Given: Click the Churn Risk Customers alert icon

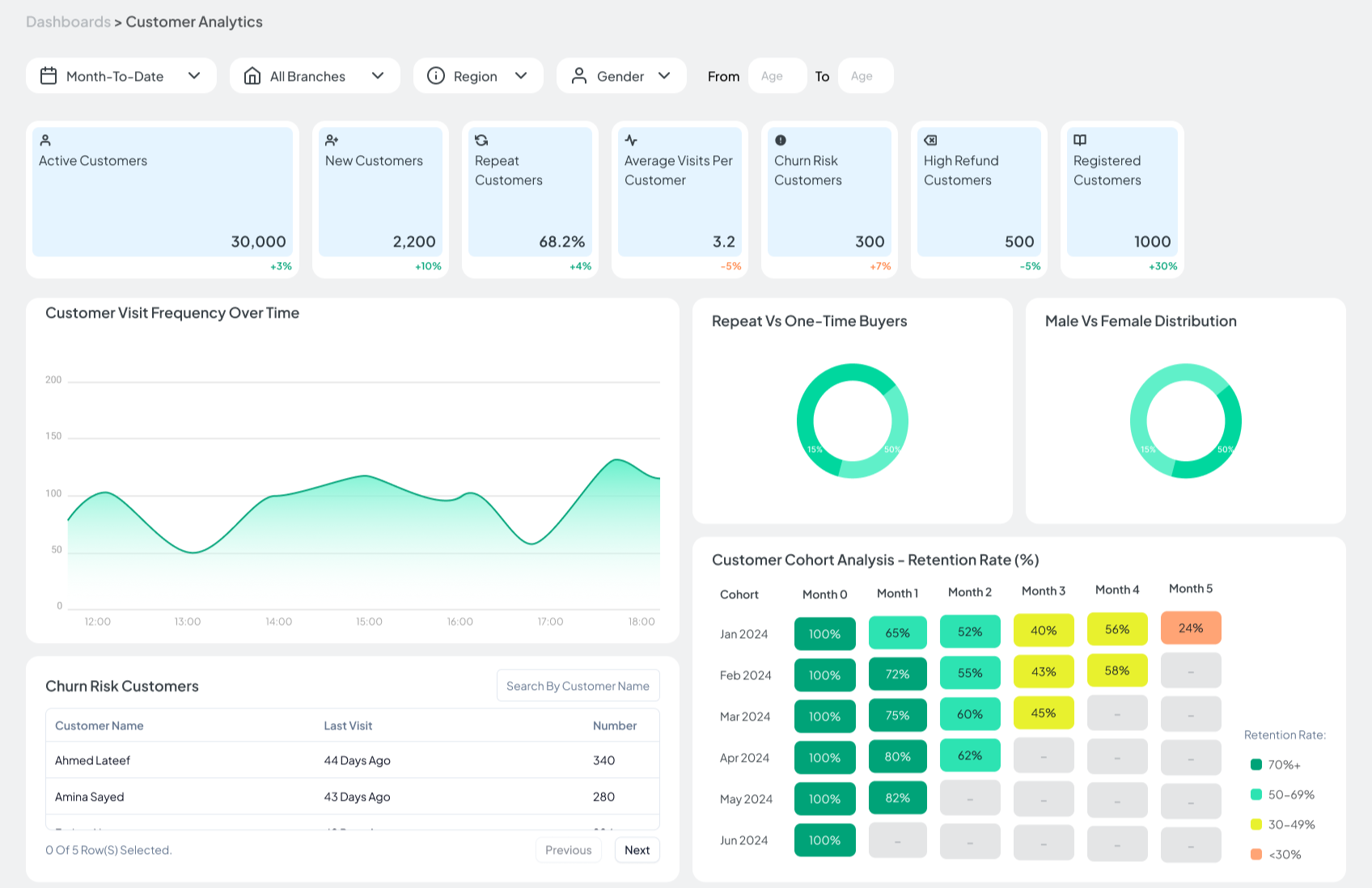Looking at the screenshot, I should coord(781,140).
